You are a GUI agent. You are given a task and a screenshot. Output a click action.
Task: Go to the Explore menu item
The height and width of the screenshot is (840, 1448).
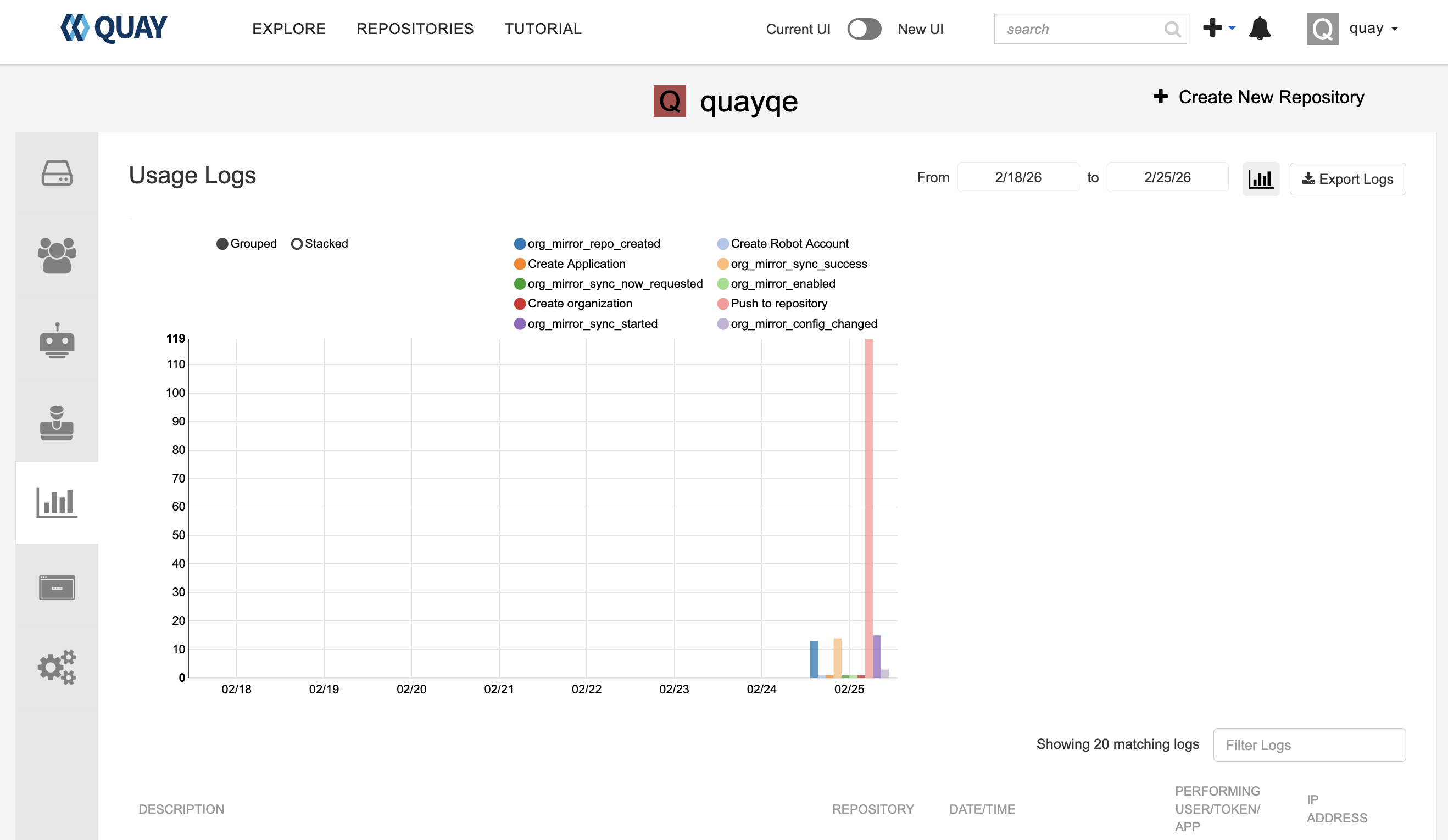[288, 29]
